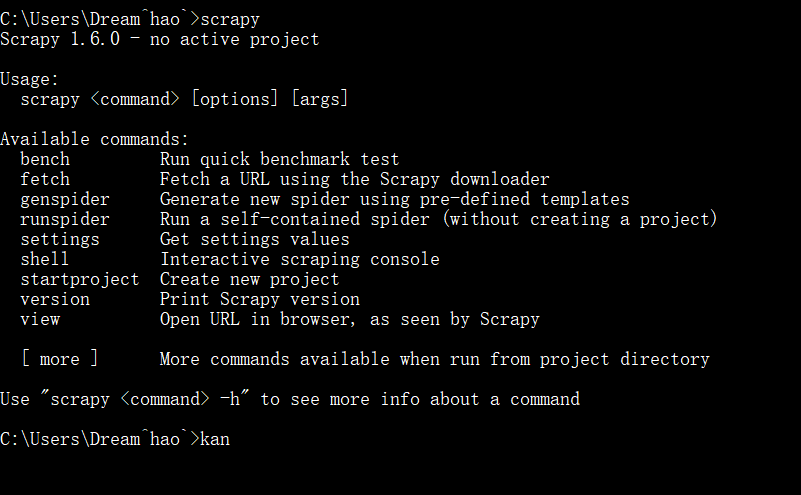This screenshot has height=495, width=801.
Task: Click the '[ more ]' entry
Action: coord(60,359)
